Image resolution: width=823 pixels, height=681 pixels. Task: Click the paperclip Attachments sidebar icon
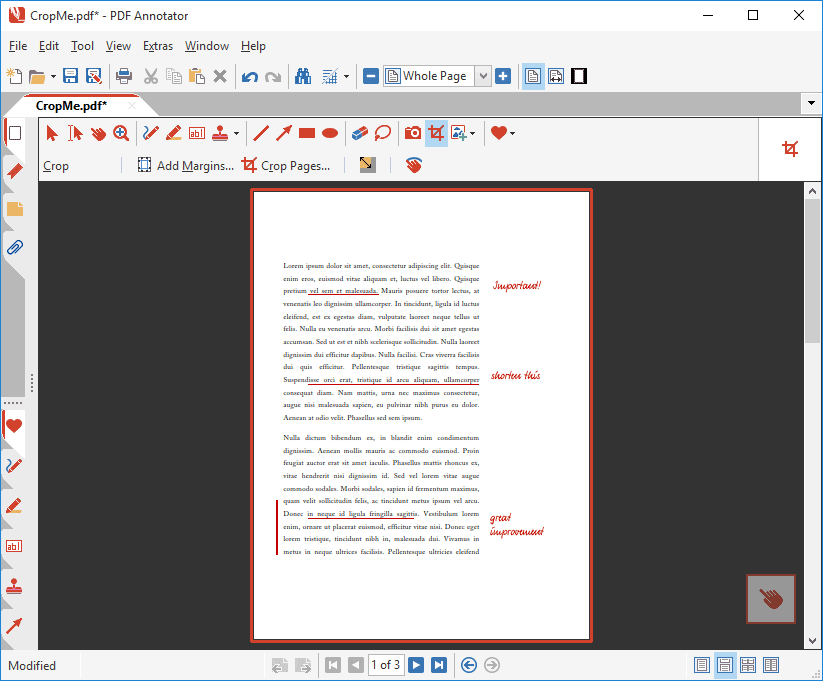click(x=13, y=247)
